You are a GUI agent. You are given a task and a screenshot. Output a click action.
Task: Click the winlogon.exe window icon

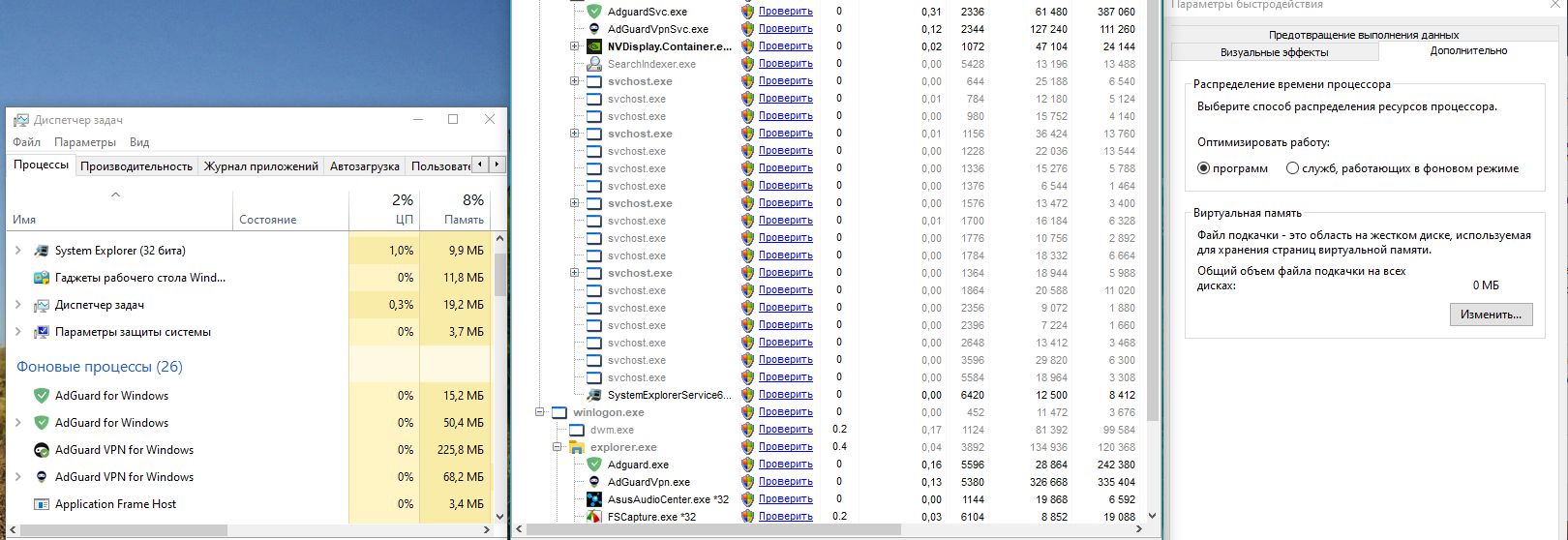click(559, 412)
